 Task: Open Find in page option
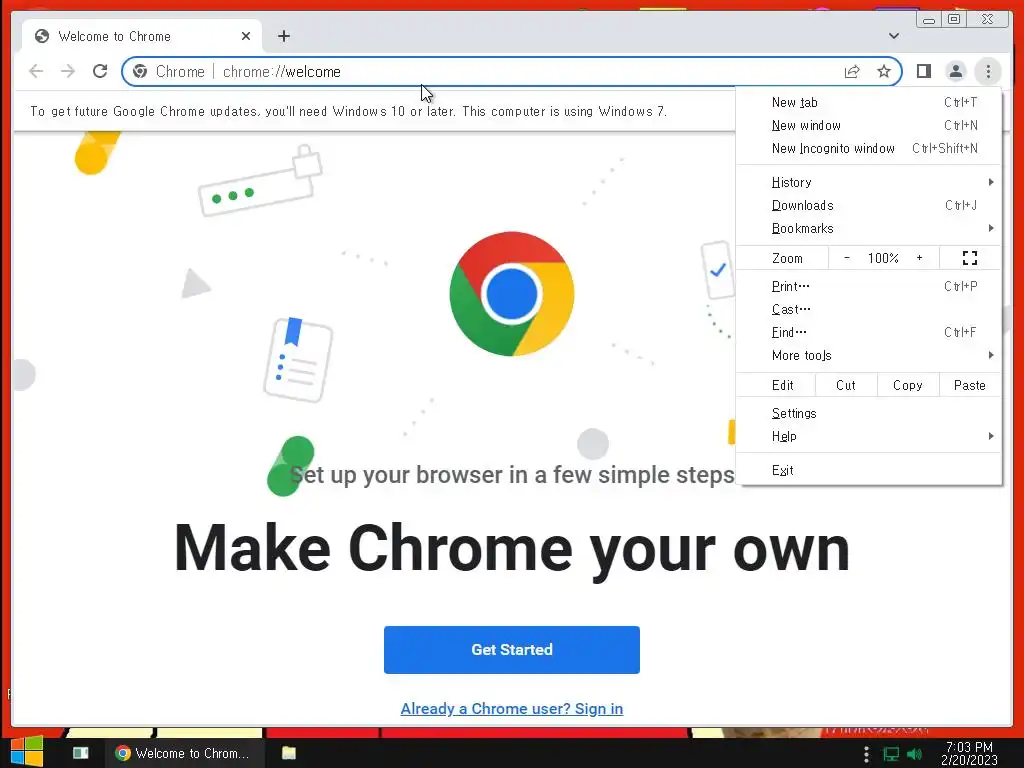click(869, 332)
